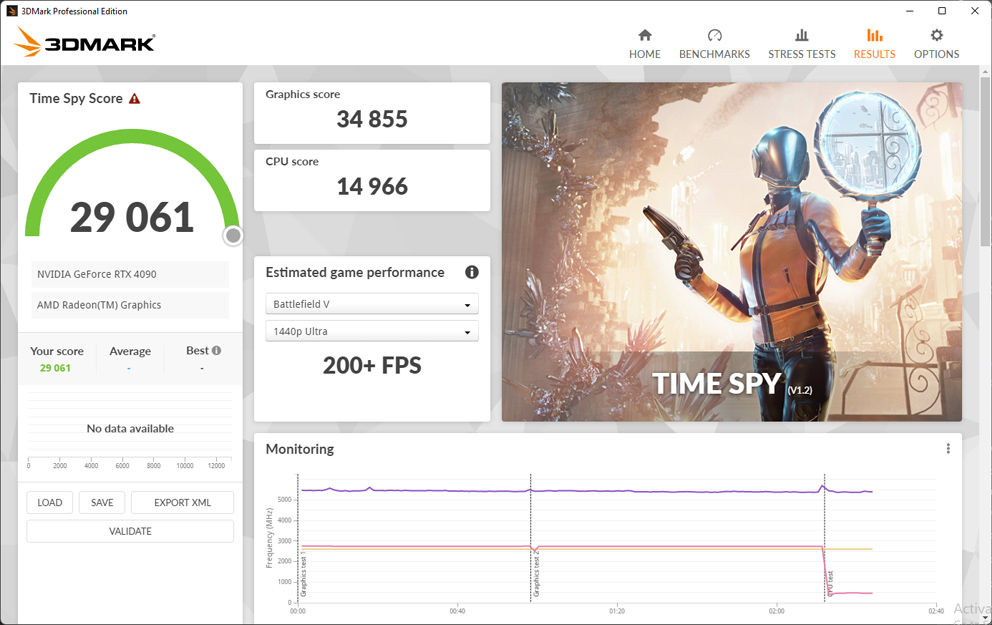Click the Graphics test 2 marker line

tap(531, 538)
